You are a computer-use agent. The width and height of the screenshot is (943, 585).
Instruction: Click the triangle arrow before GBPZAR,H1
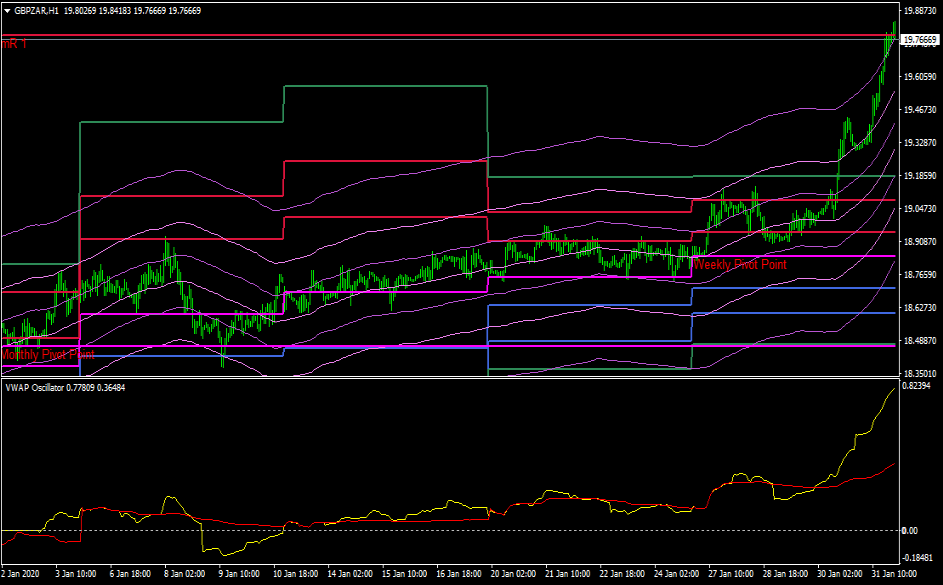coord(7,8)
